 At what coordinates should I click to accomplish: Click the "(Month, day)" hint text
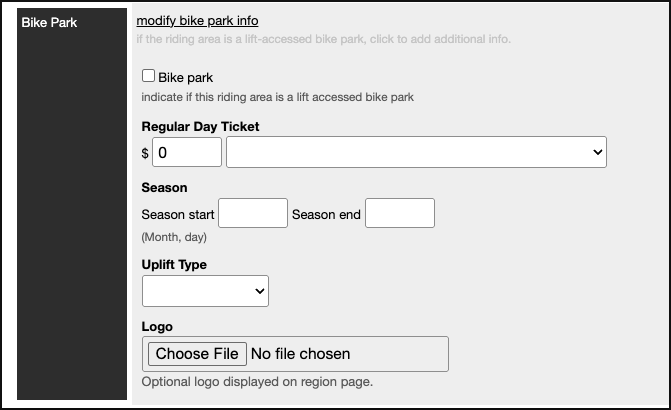pyautogui.click(x=174, y=237)
